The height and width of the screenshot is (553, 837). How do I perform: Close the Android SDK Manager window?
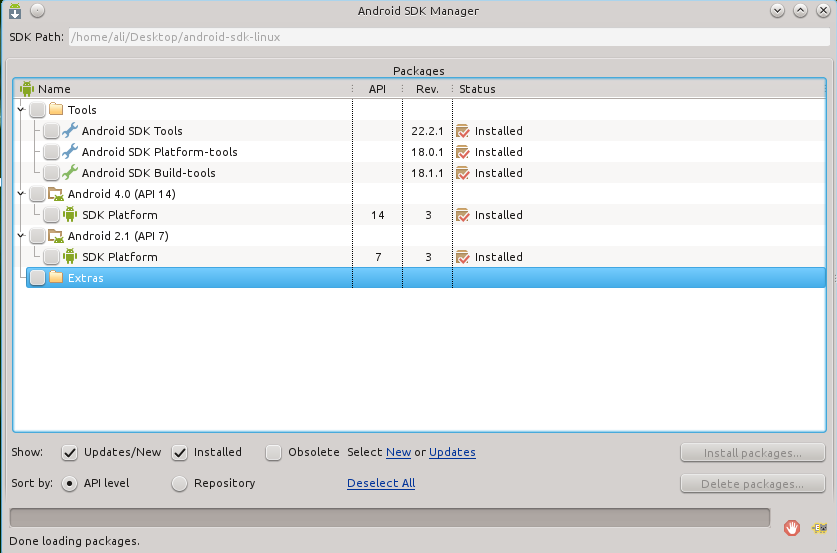pyautogui.click(x=823, y=10)
